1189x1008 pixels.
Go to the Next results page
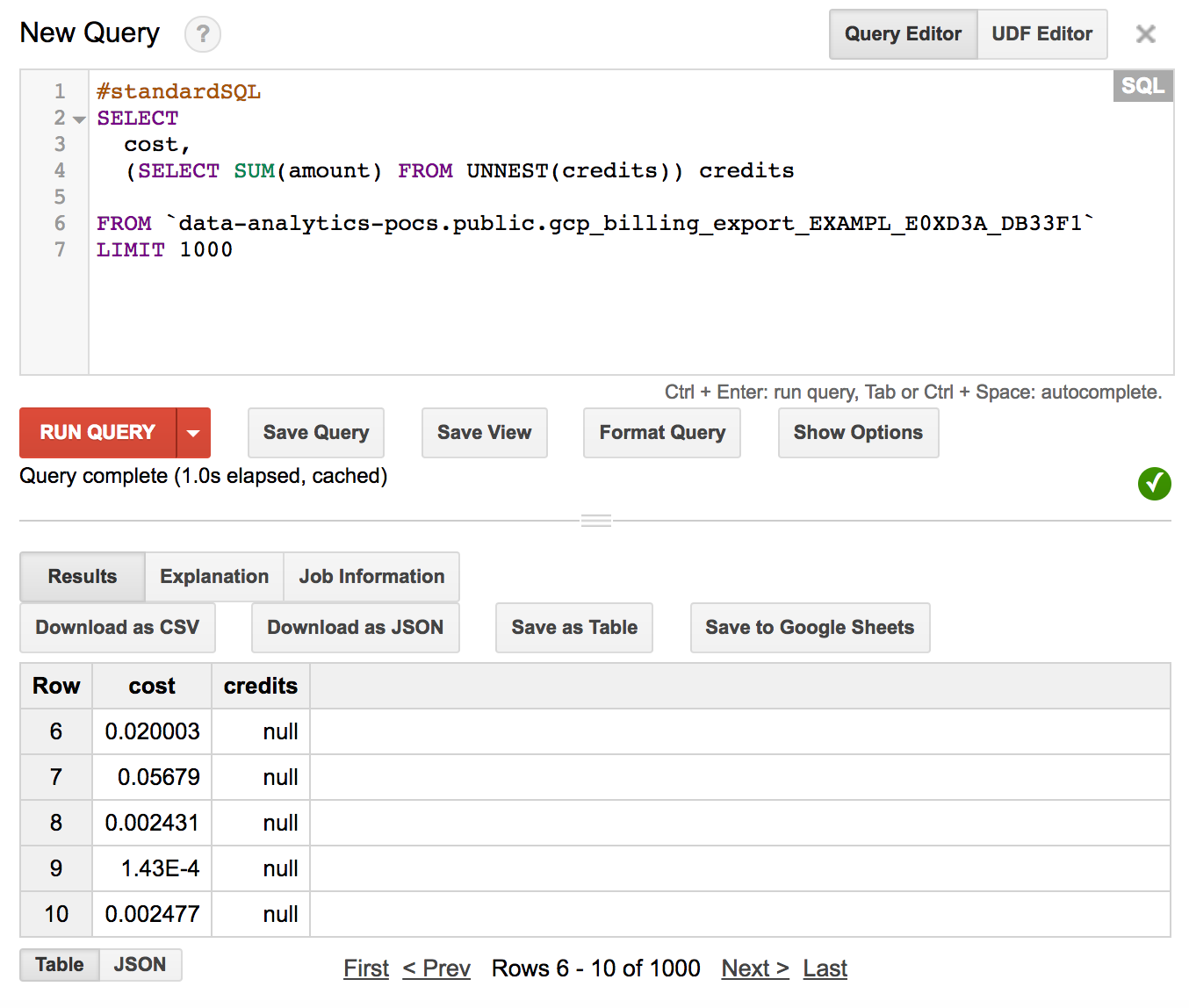(x=755, y=968)
